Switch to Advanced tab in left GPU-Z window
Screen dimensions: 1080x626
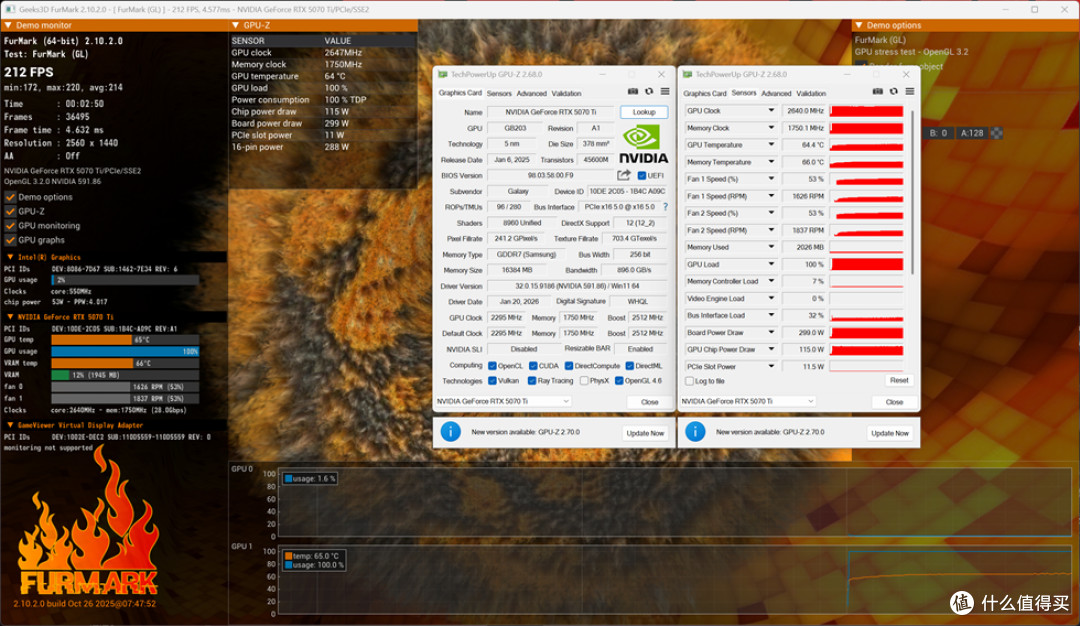[531, 93]
